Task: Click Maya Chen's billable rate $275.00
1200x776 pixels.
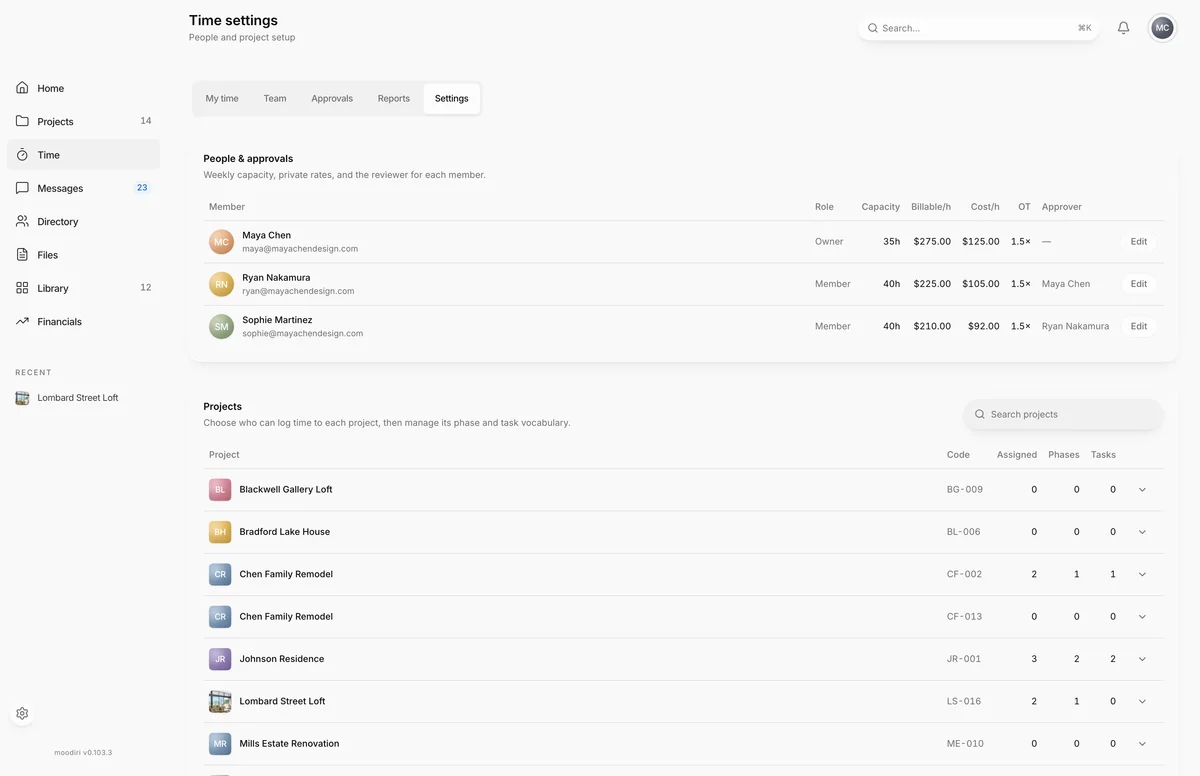Action: [932, 242]
